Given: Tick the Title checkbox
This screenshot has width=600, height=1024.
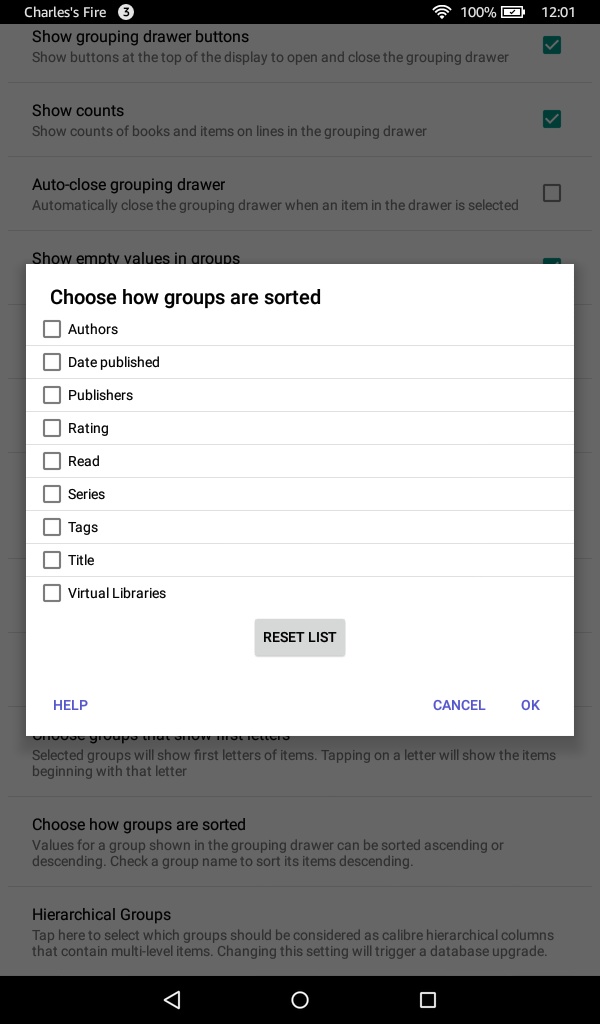Looking at the screenshot, I should (52, 560).
